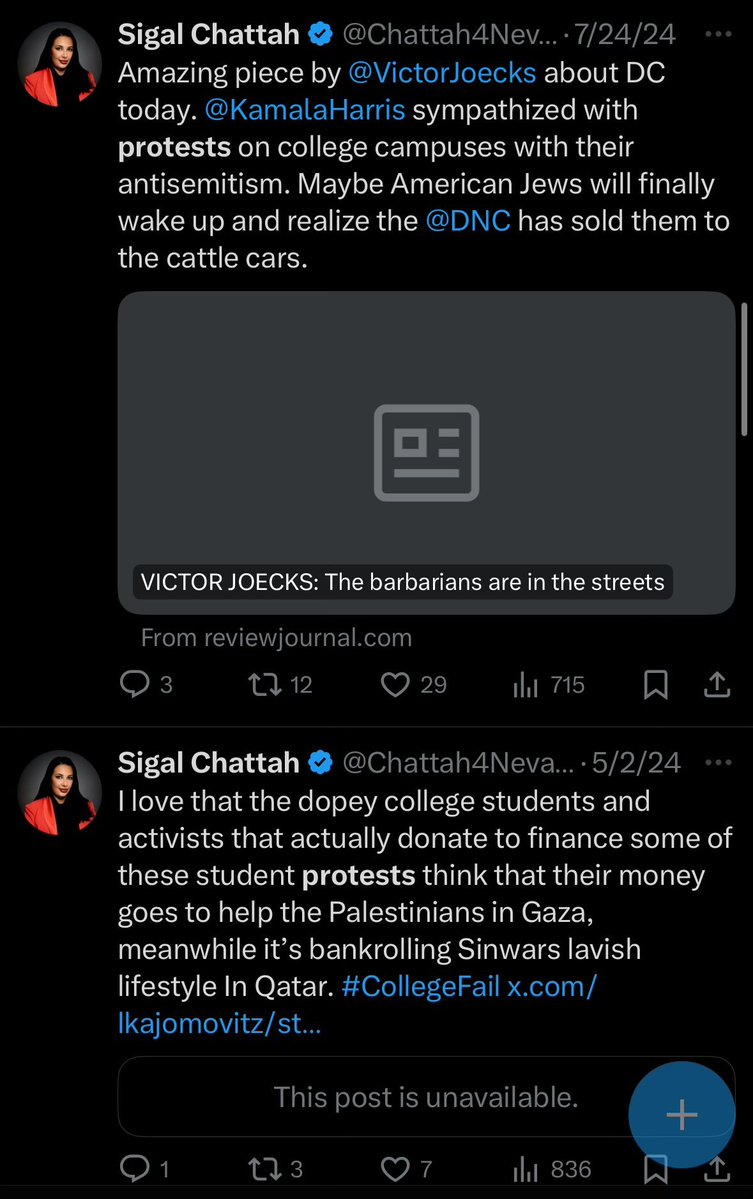Open more options on 7/24/24 post
Image resolution: width=753 pixels, height=1199 pixels.
[x=718, y=34]
